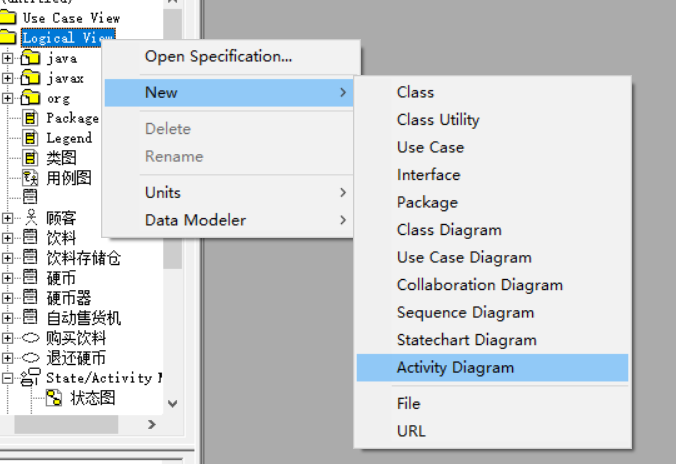Click the 用例图 use case diagram icon
The height and width of the screenshot is (464, 676).
(x=30, y=178)
